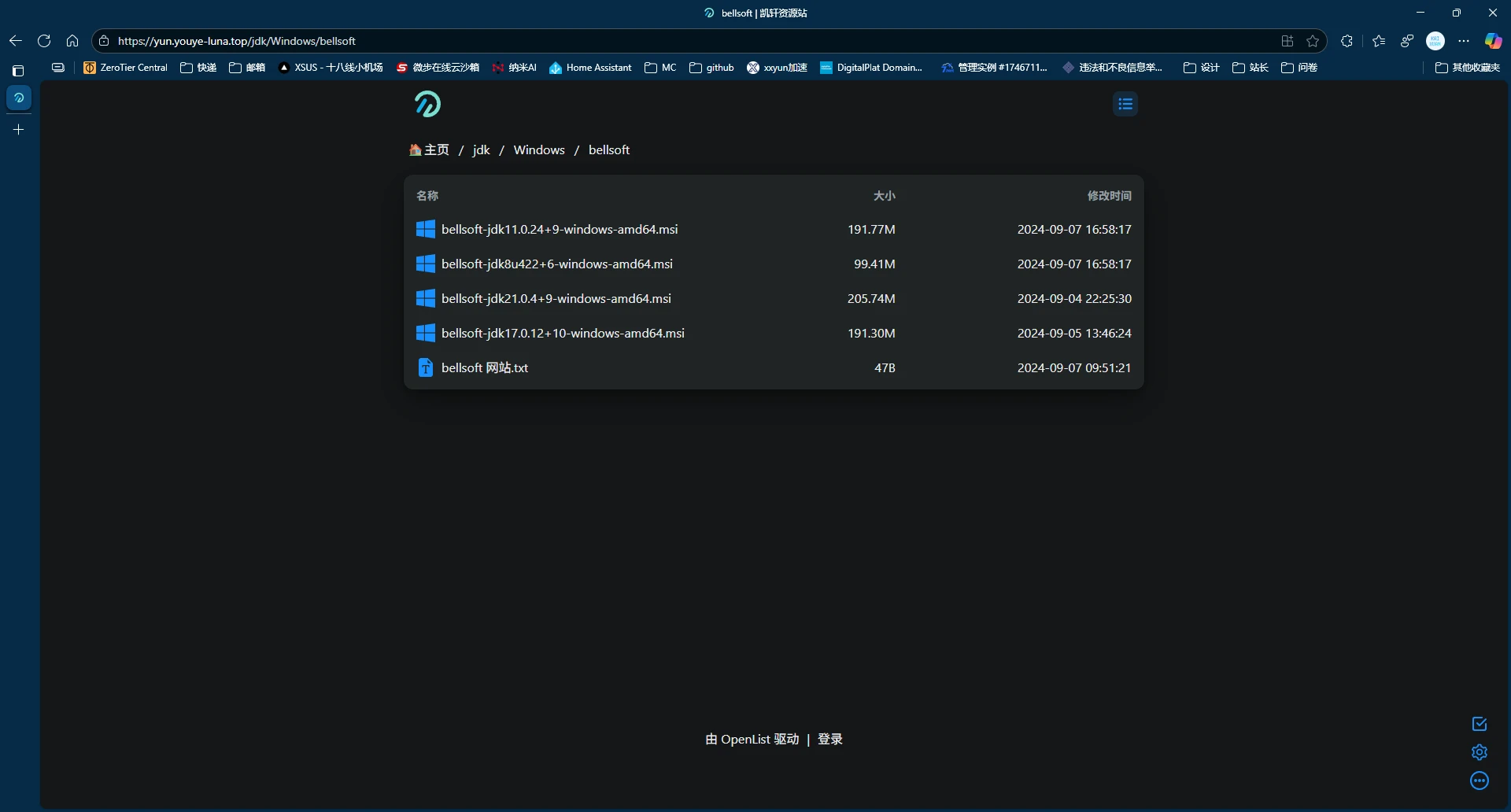Open the favorites panel
The width and height of the screenshot is (1511, 812).
(1379, 41)
